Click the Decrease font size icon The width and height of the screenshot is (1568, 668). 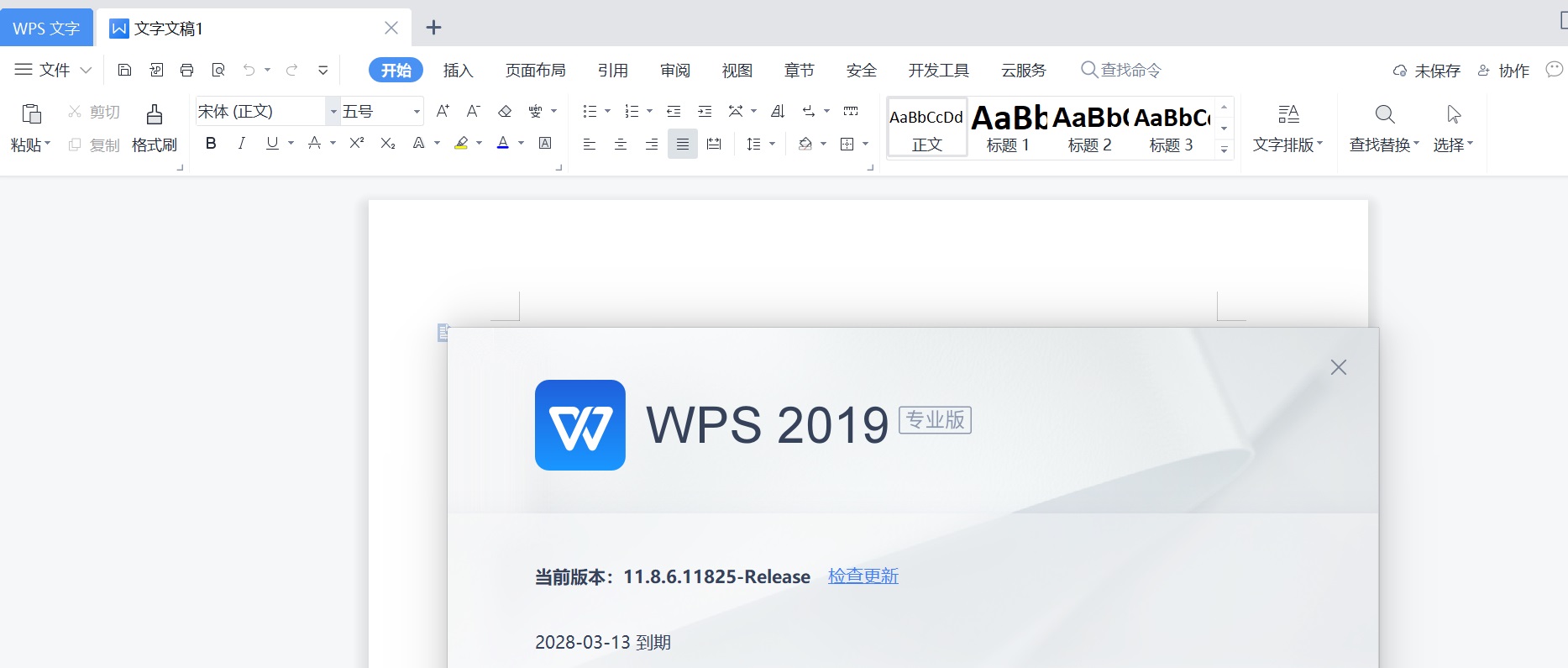pyautogui.click(x=473, y=111)
